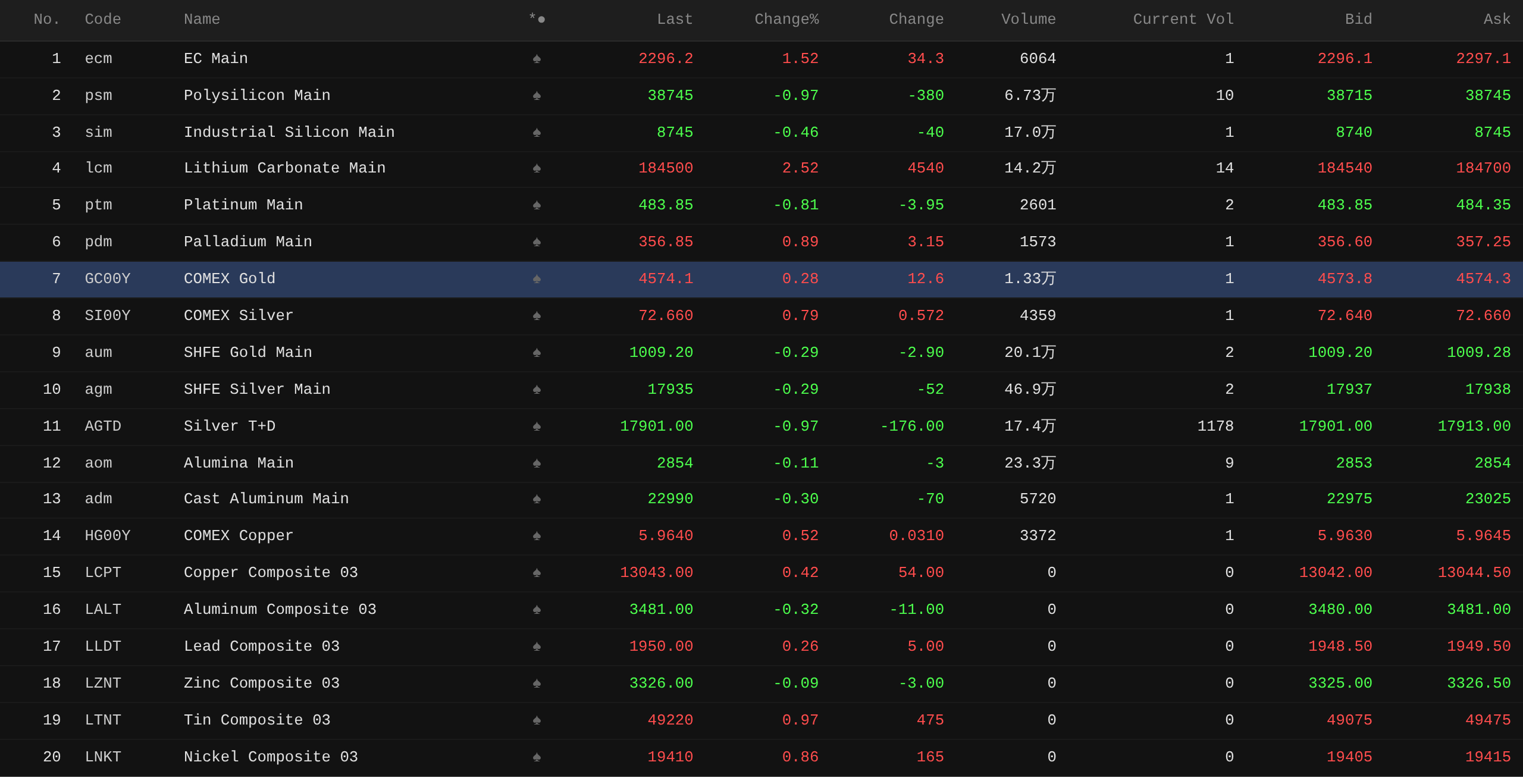
Task: Select the SHFE Gold Main row
Action: click(247, 353)
